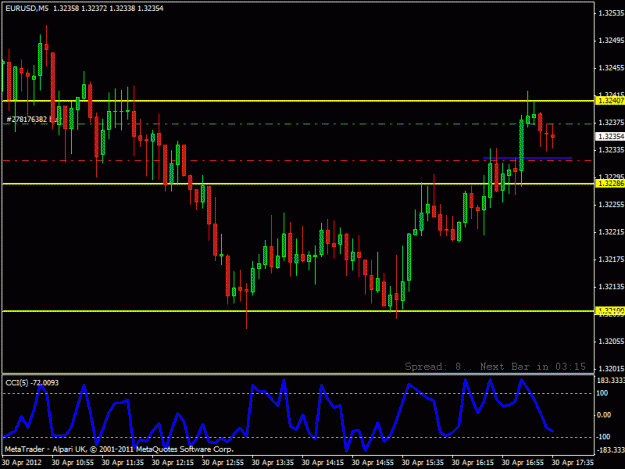The width and height of the screenshot is (625, 469).
Task: Click the 1.32015 price axis value
Action: 611,369
